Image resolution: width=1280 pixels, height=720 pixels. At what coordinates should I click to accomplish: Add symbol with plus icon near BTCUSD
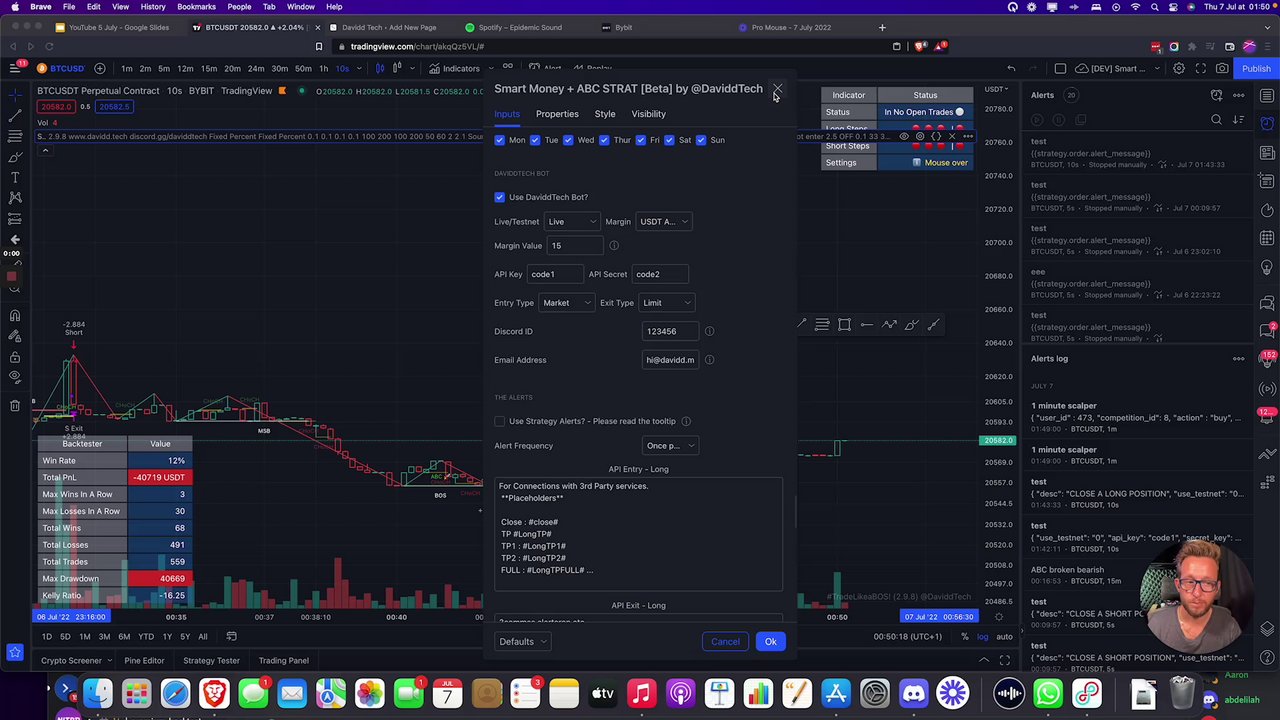click(x=100, y=69)
